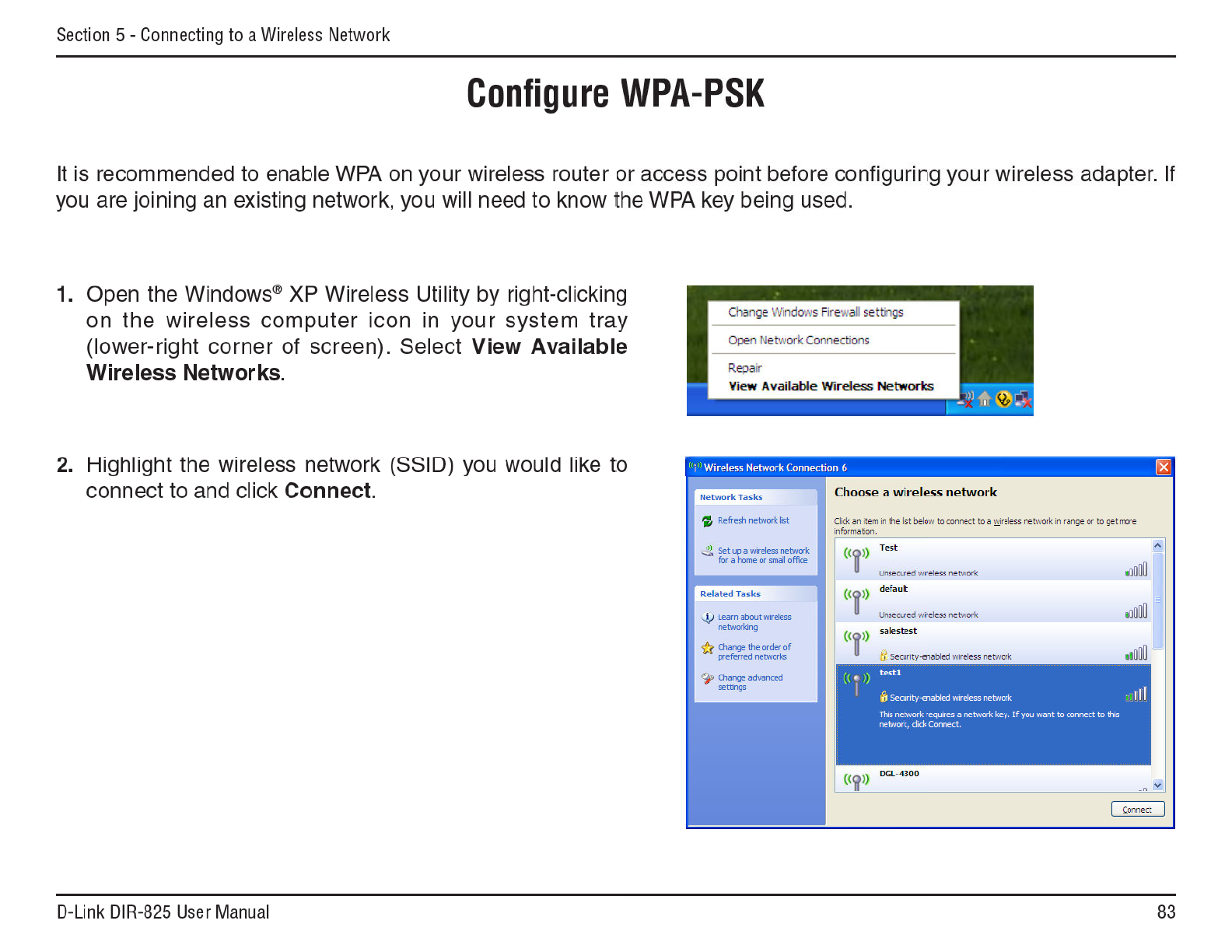Select Open Network Connections from the menu
This screenshot has height=952, width=1232.
click(799, 340)
